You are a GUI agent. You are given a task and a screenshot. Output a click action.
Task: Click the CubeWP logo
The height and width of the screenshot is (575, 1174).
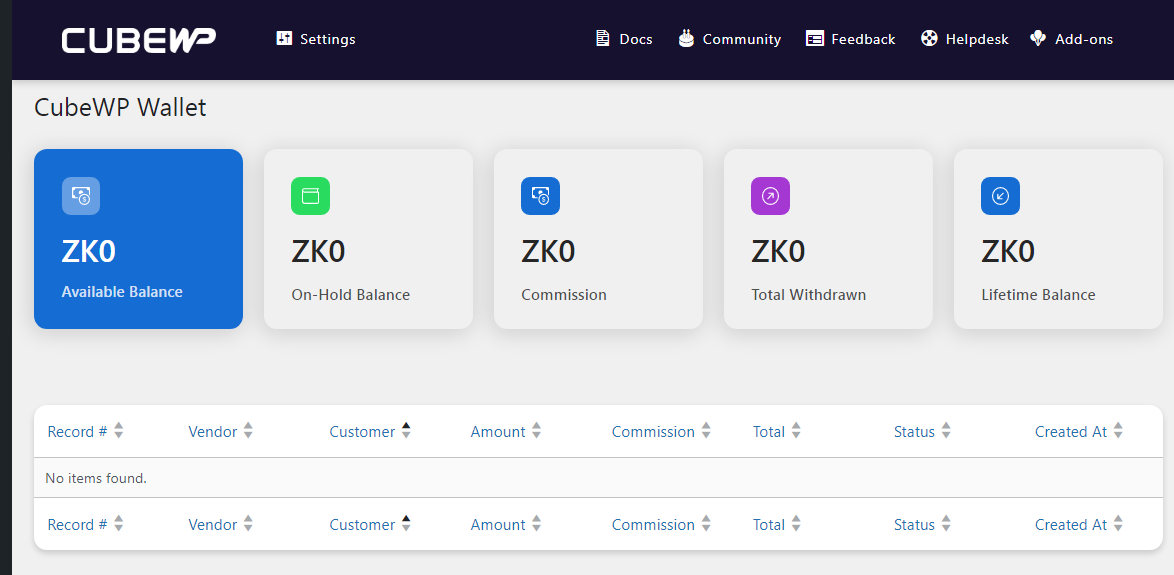click(x=139, y=40)
